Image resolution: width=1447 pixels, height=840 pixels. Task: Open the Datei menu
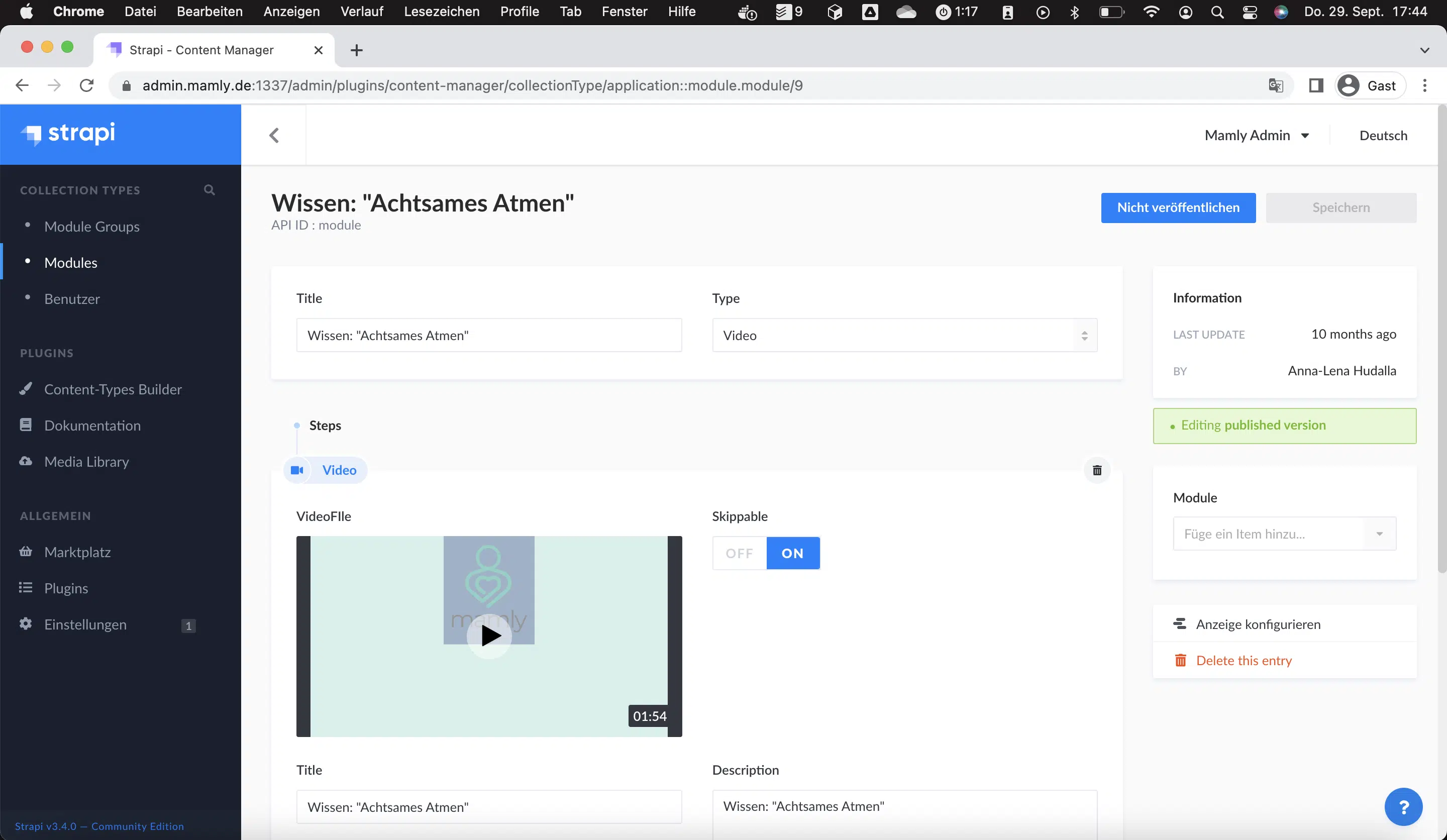(x=140, y=12)
